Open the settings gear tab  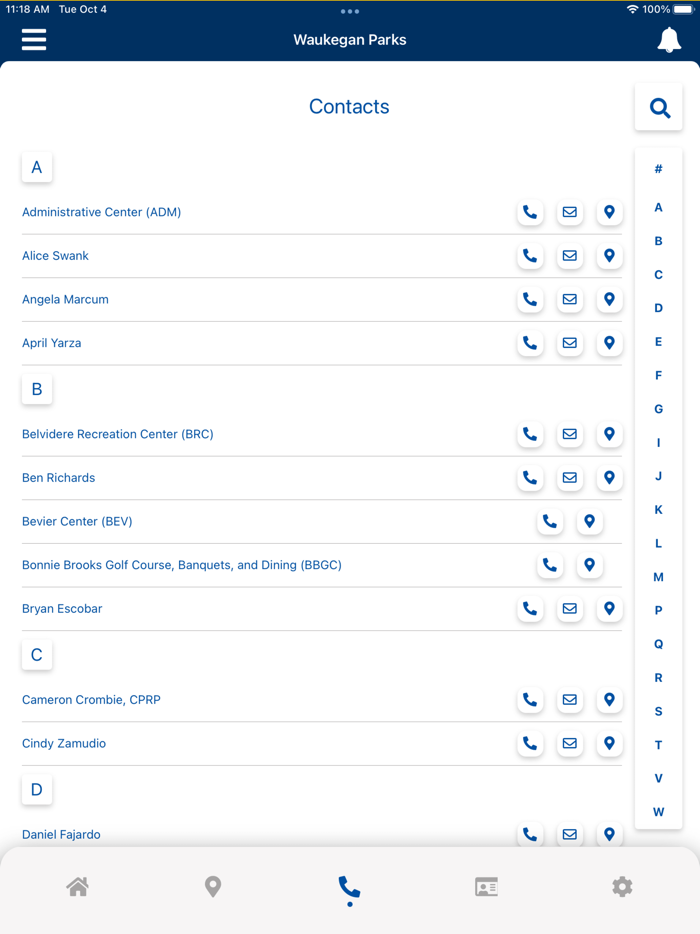(622, 887)
